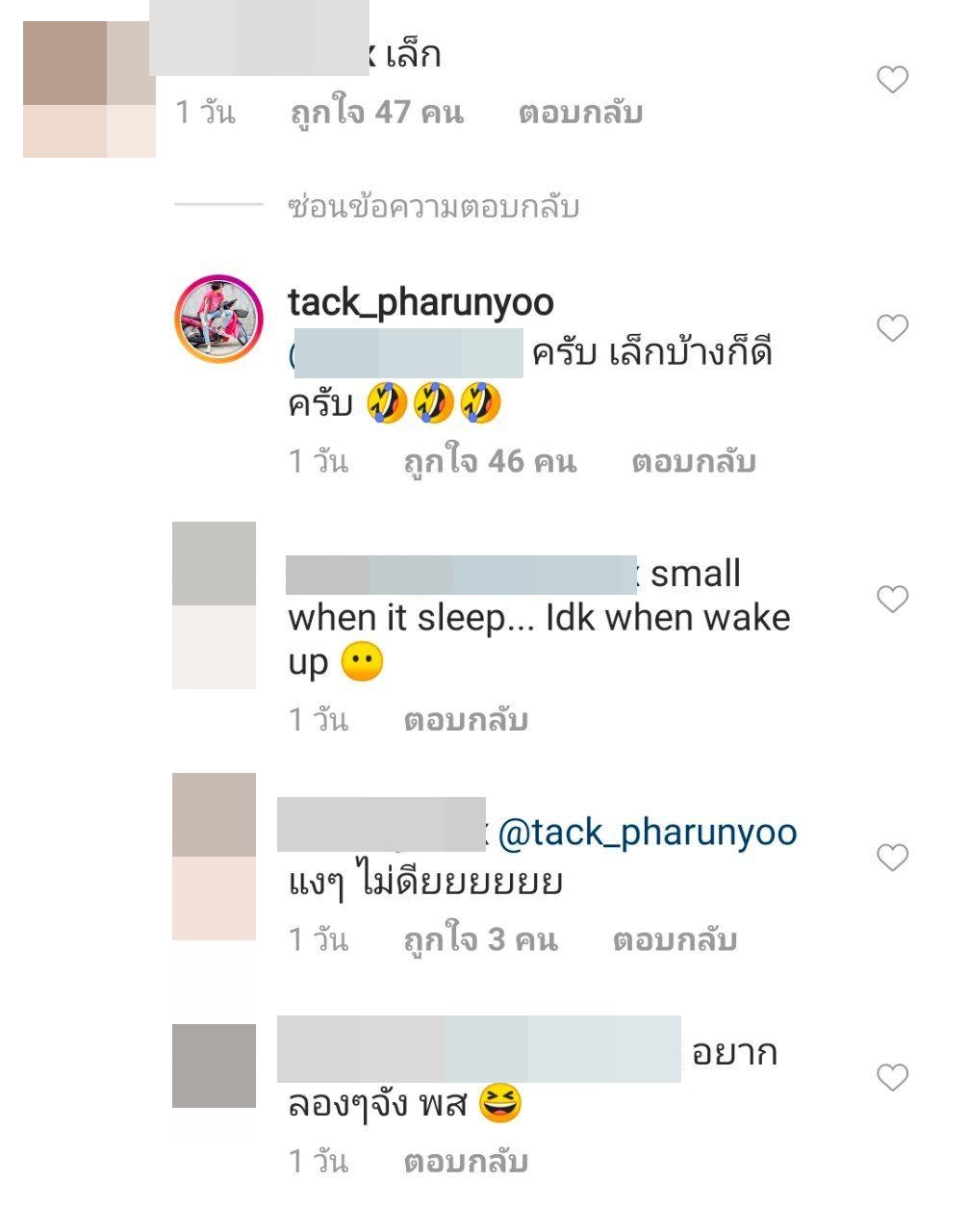
Task: Open the gray avatar of last commenter
Action: click(x=214, y=1065)
